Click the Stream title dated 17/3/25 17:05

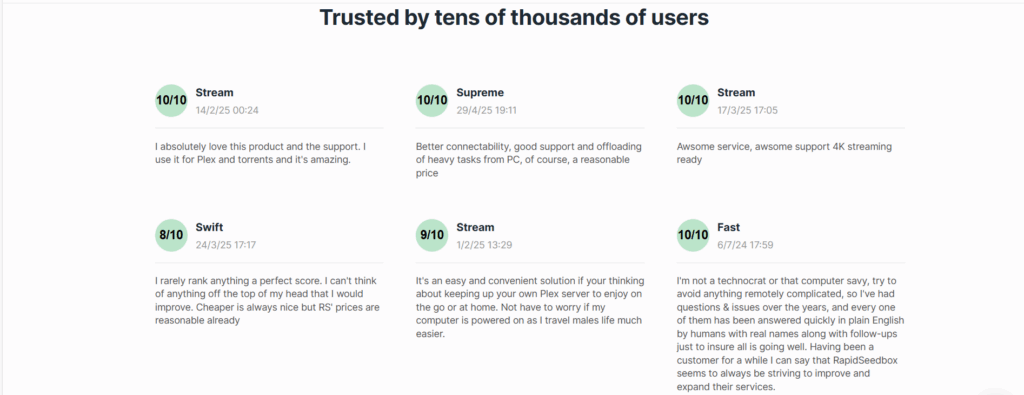[x=736, y=93]
